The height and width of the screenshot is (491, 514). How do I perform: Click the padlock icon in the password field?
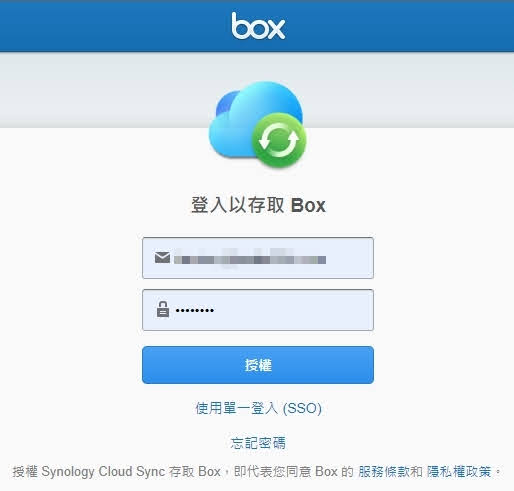[x=163, y=309]
